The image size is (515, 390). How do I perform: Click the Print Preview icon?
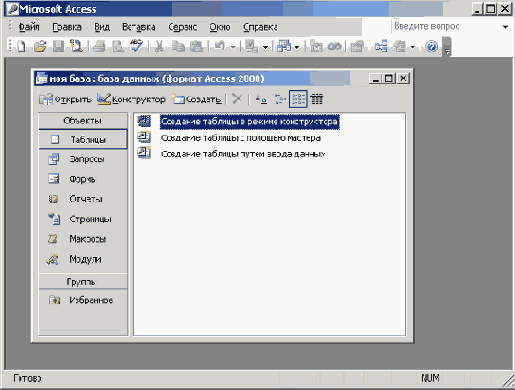coord(118,46)
